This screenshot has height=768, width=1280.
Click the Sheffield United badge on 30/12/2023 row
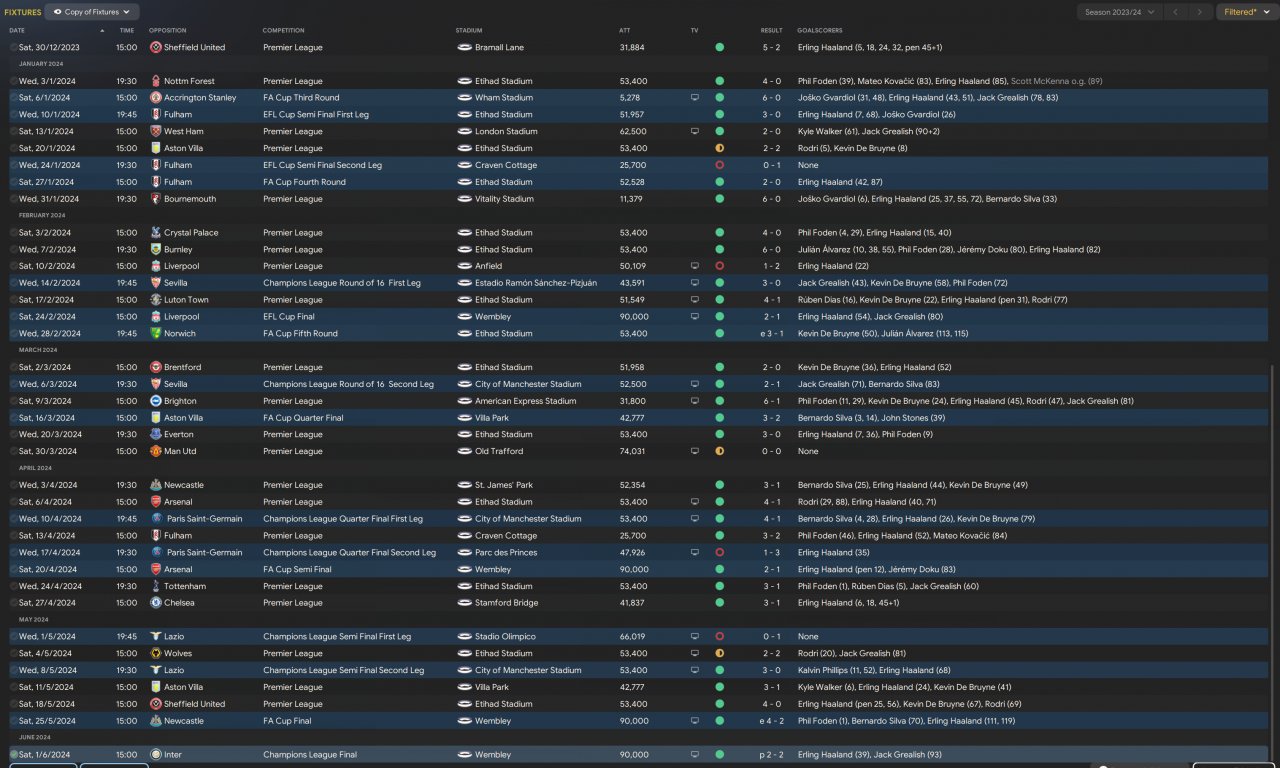pyautogui.click(x=156, y=47)
